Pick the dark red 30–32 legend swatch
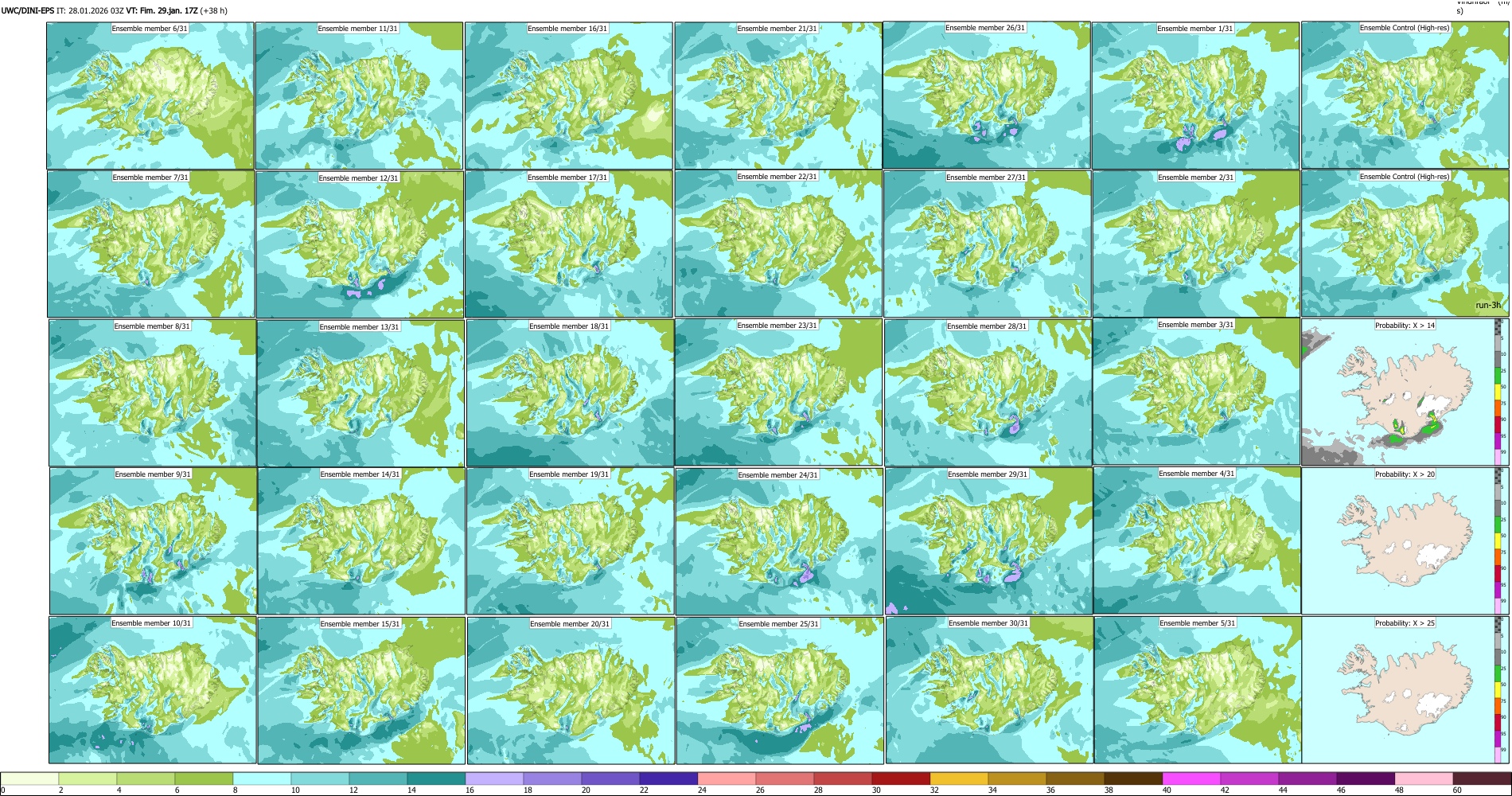The image size is (1512, 796). point(901,779)
